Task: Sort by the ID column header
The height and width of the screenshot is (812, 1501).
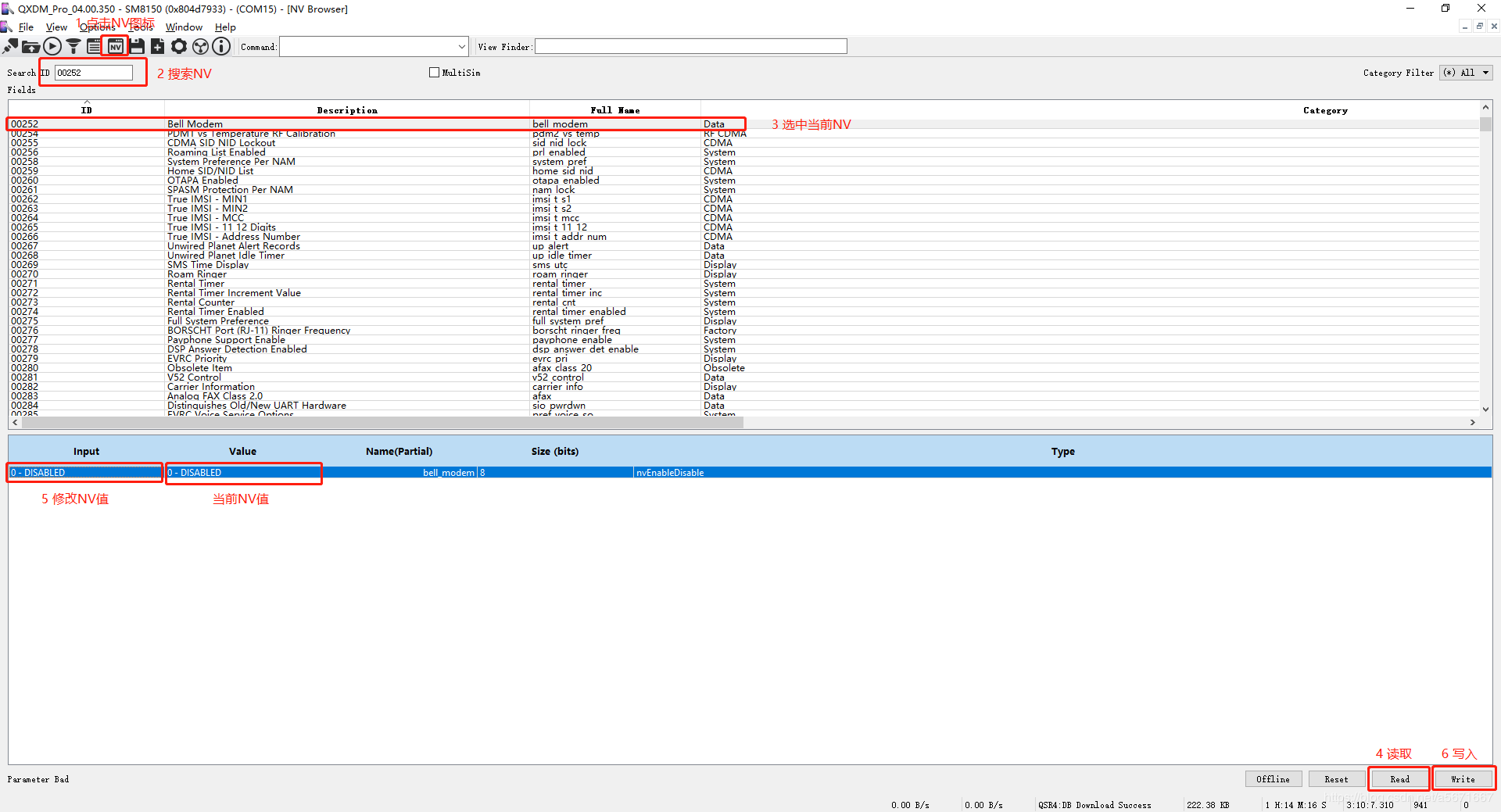Action: point(87,110)
